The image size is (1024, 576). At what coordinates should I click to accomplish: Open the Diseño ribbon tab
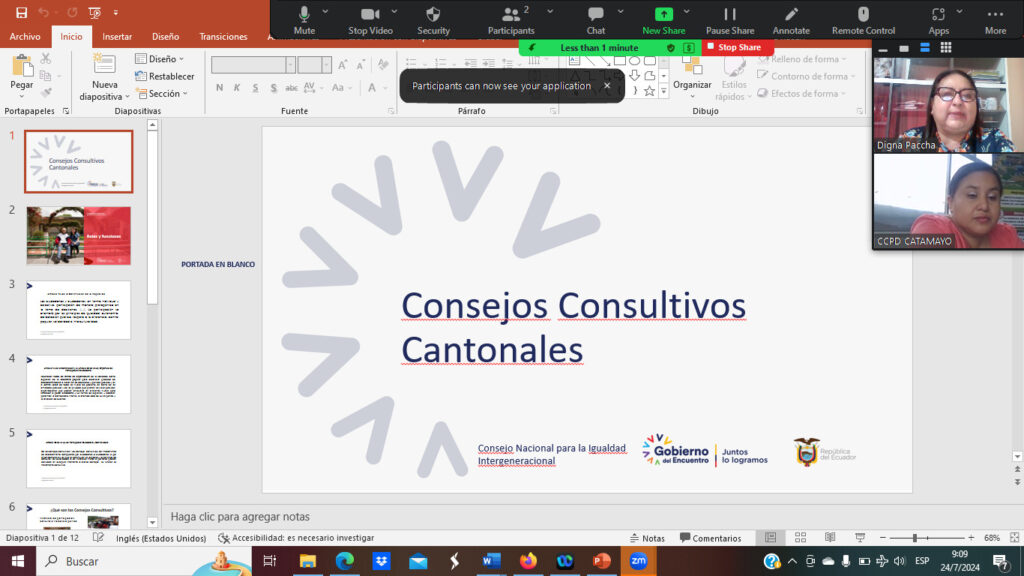pyautogui.click(x=165, y=37)
